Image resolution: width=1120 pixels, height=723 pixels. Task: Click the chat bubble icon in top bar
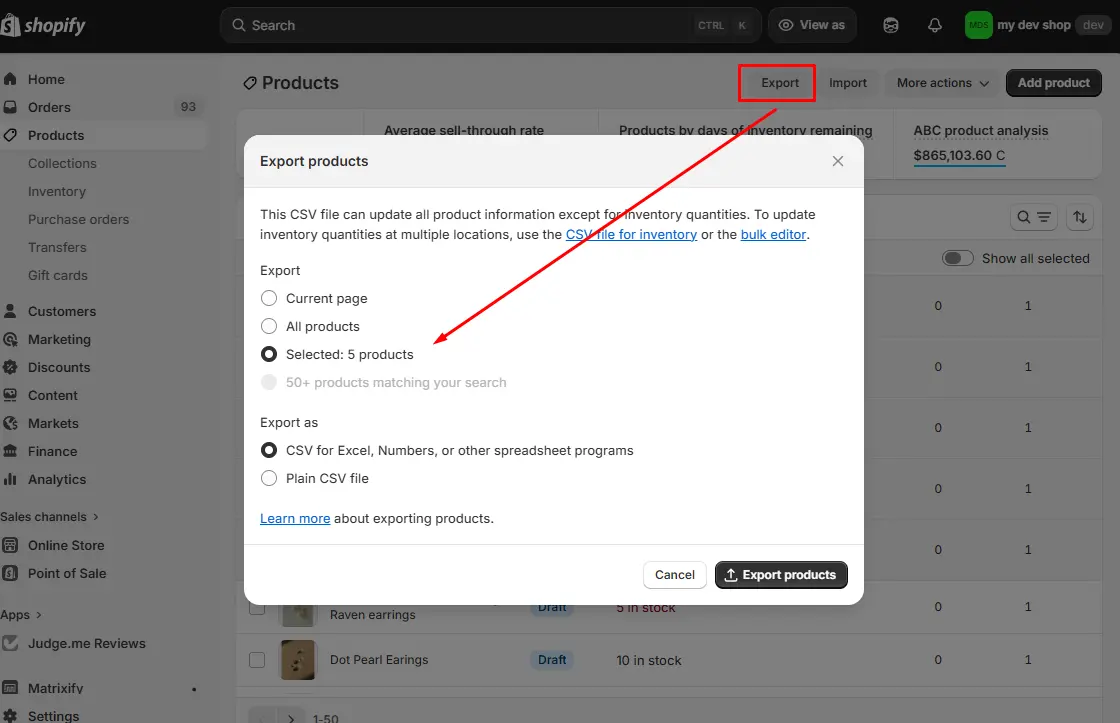pos(890,24)
